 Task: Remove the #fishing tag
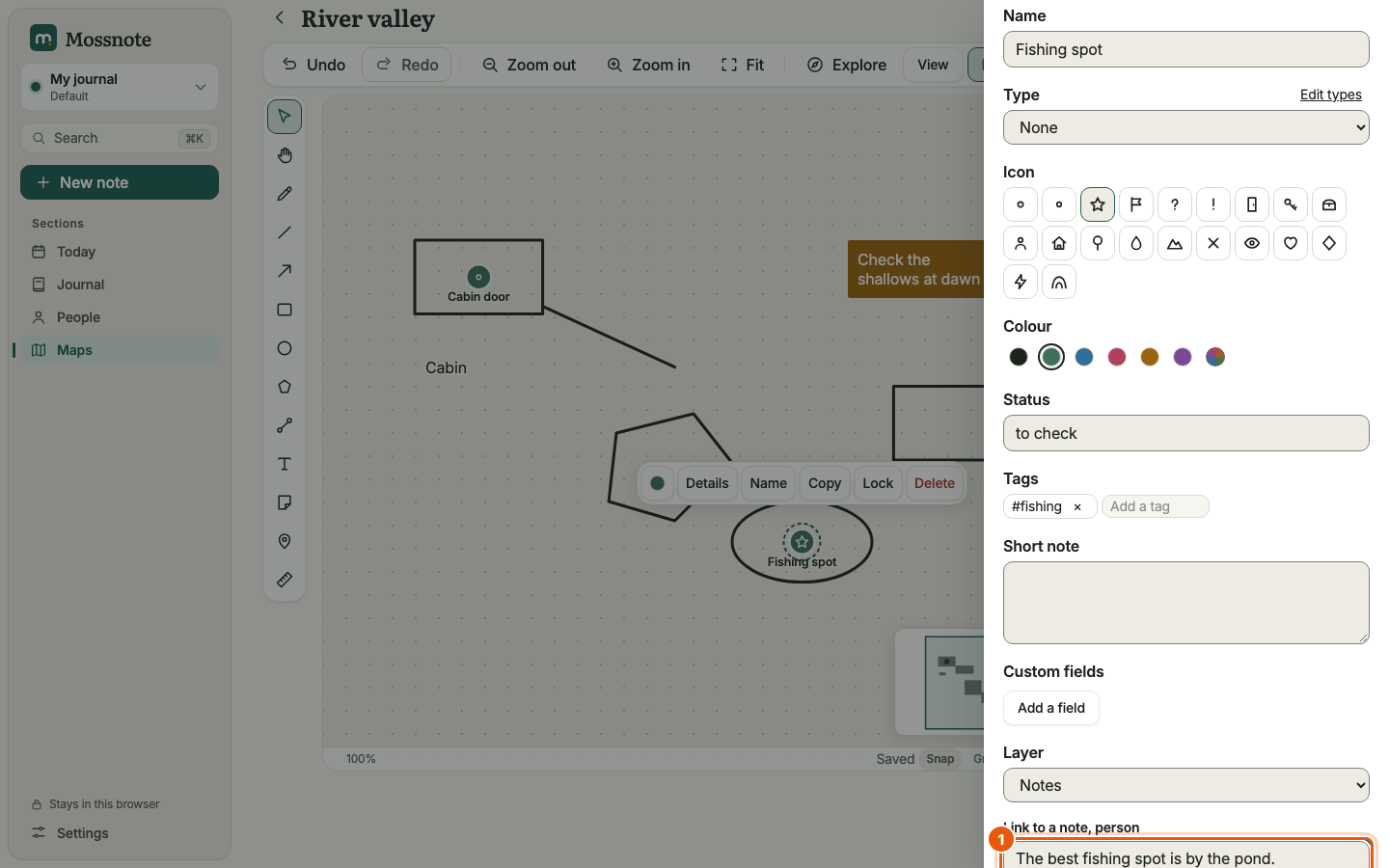(x=1077, y=507)
